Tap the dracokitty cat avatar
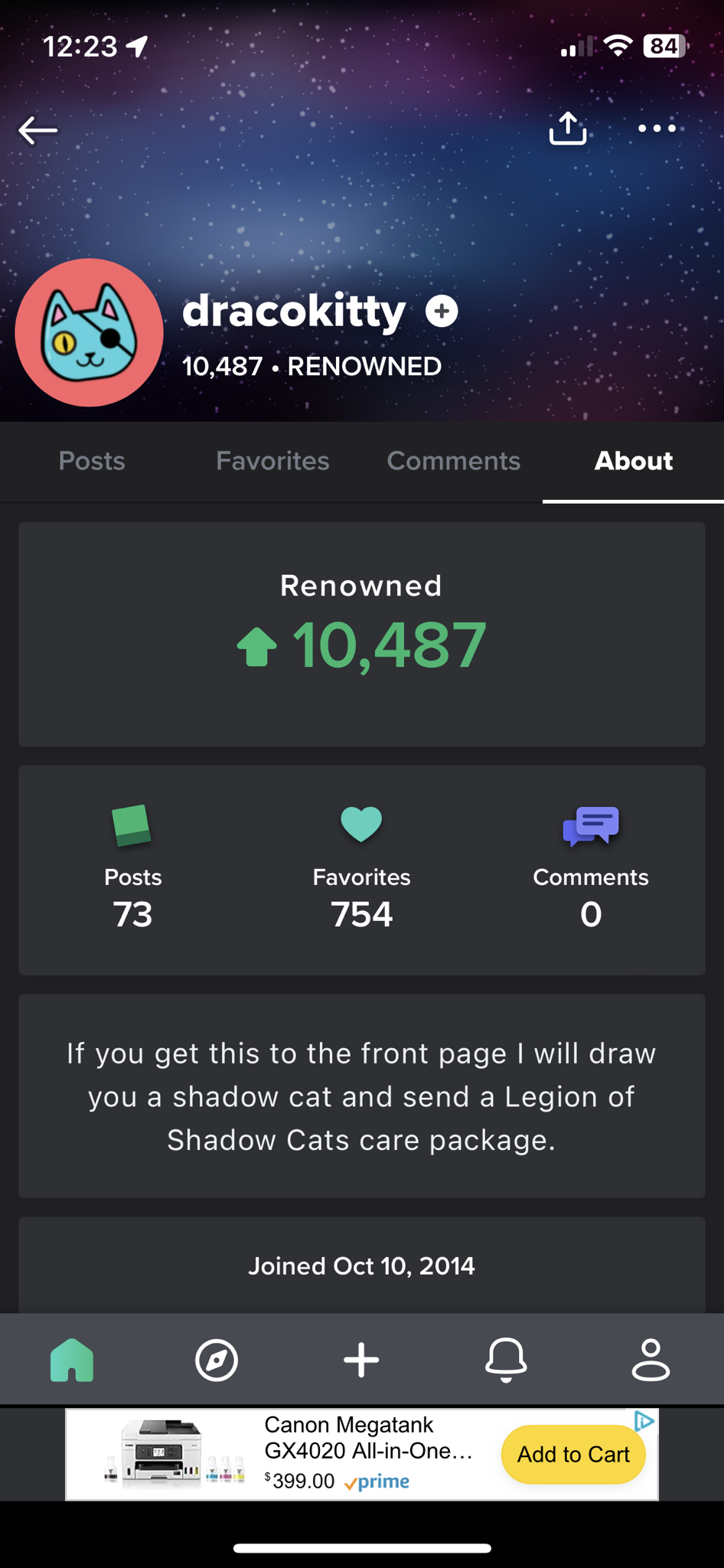The width and height of the screenshot is (724, 1568). coord(89,332)
